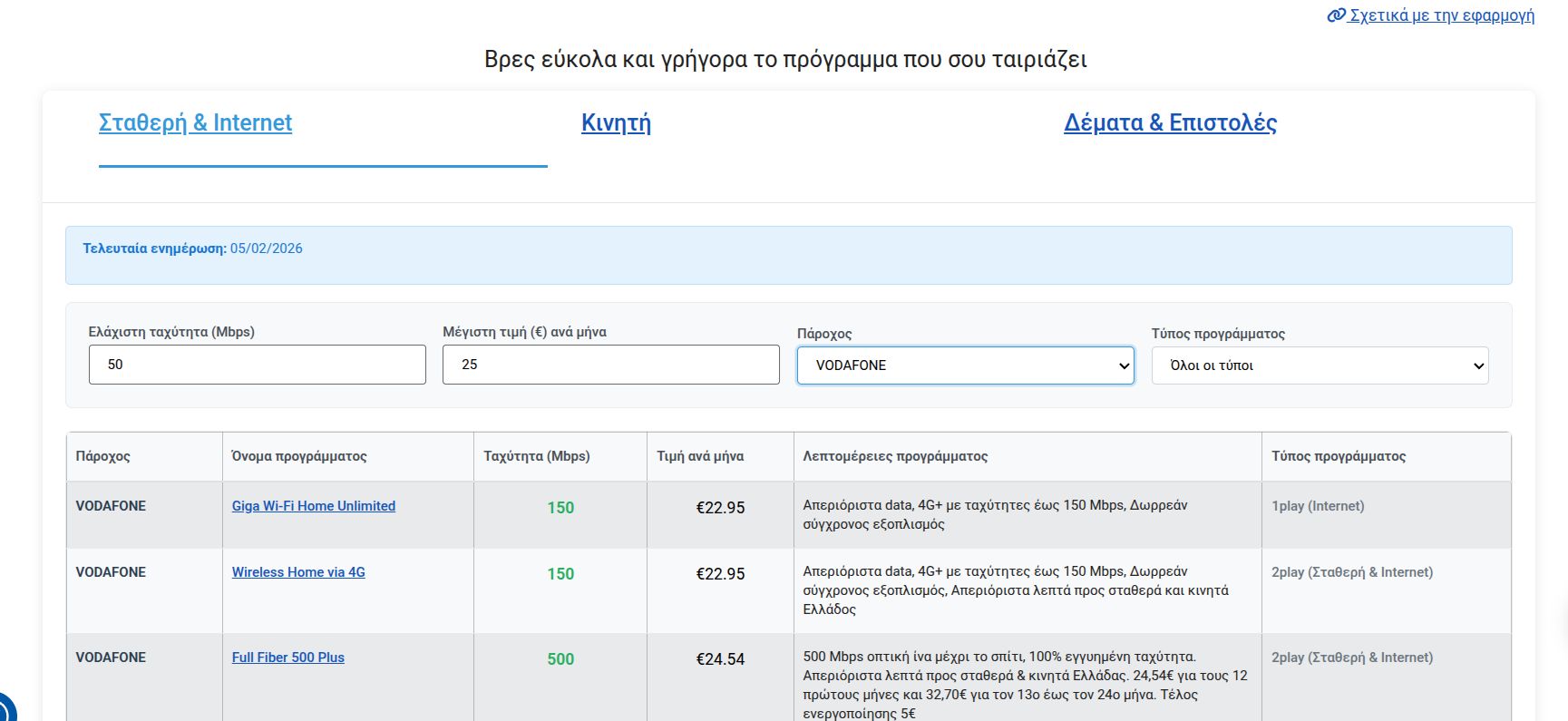Click the Ταχύτητα (Mbps) column header
This screenshot has width=1568, height=721.
pyautogui.click(x=536, y=456)
